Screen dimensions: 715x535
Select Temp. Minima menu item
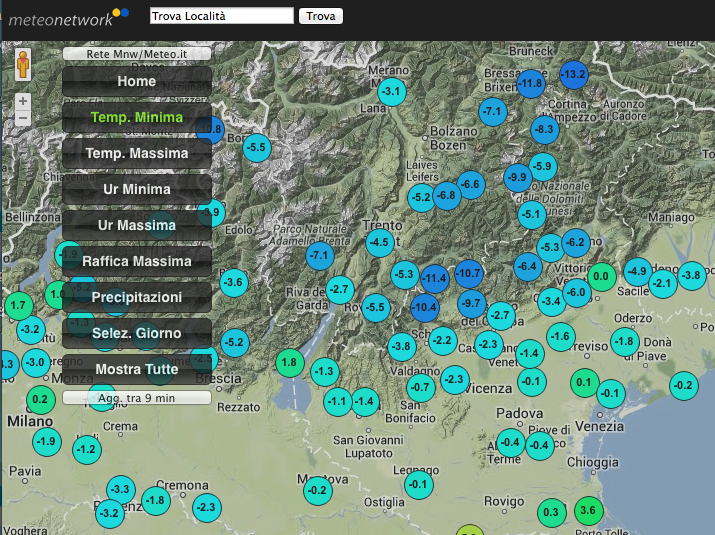(x=137, y=117)
